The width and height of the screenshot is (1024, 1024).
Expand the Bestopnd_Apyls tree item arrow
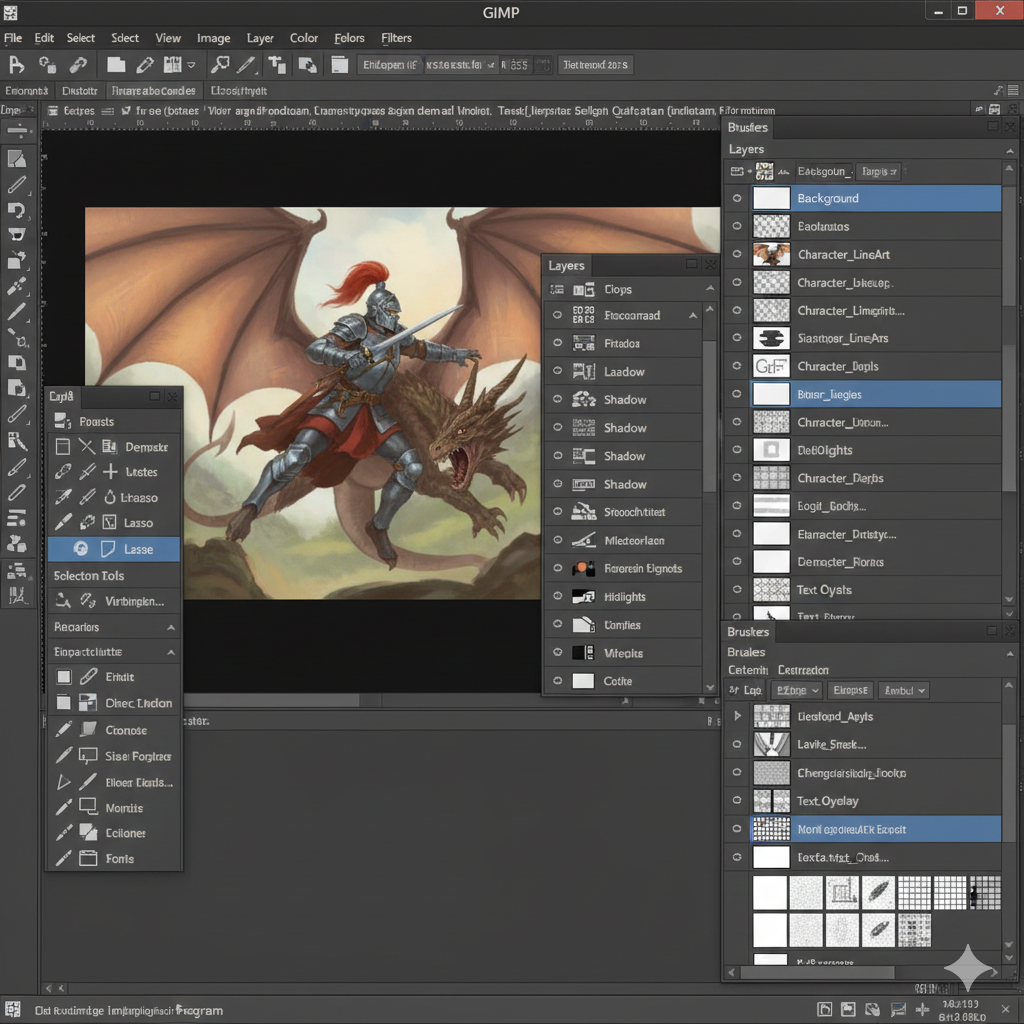pos(738,716)
